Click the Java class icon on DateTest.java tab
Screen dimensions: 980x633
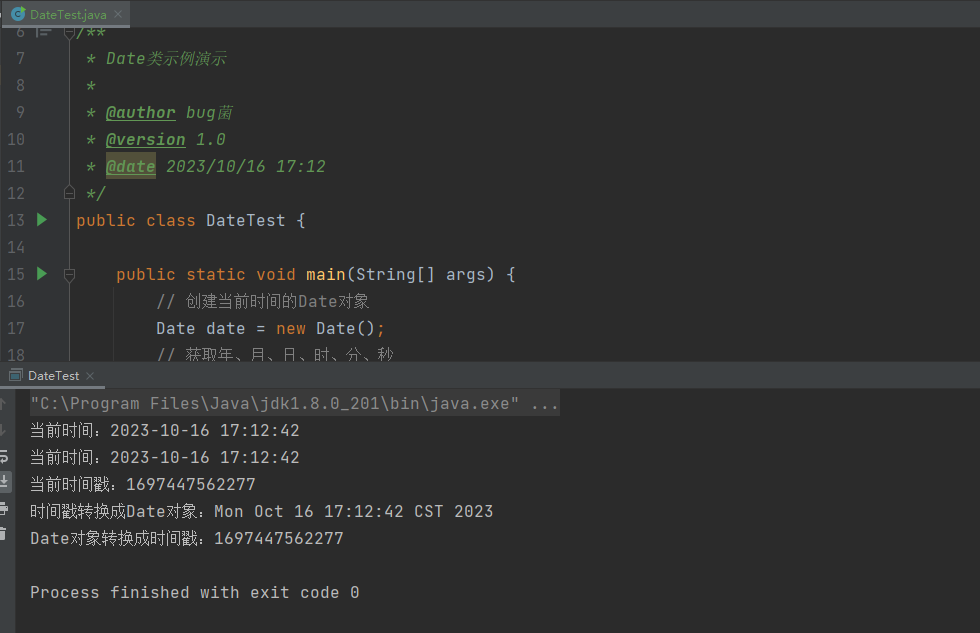click(x=18, y=14)
